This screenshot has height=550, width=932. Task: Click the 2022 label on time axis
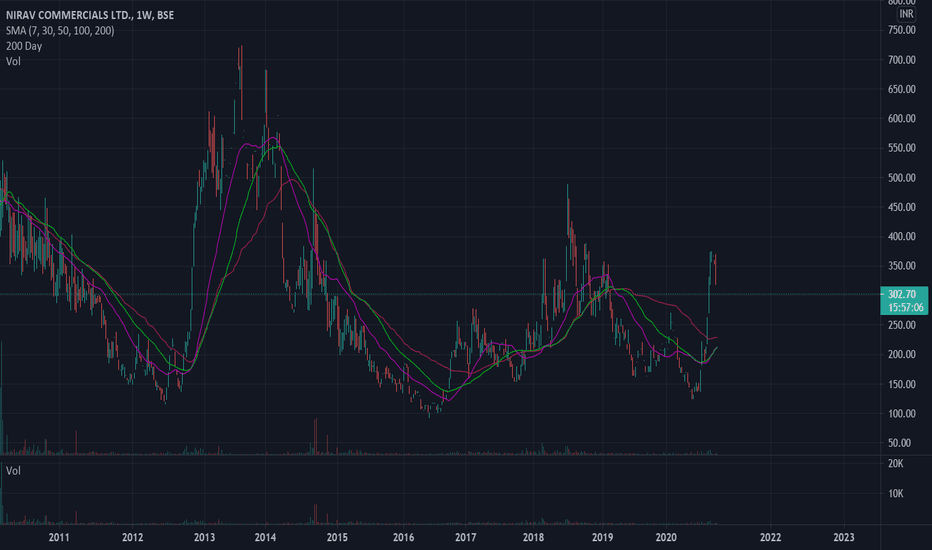pyautogui.click(x=770, y=538)
